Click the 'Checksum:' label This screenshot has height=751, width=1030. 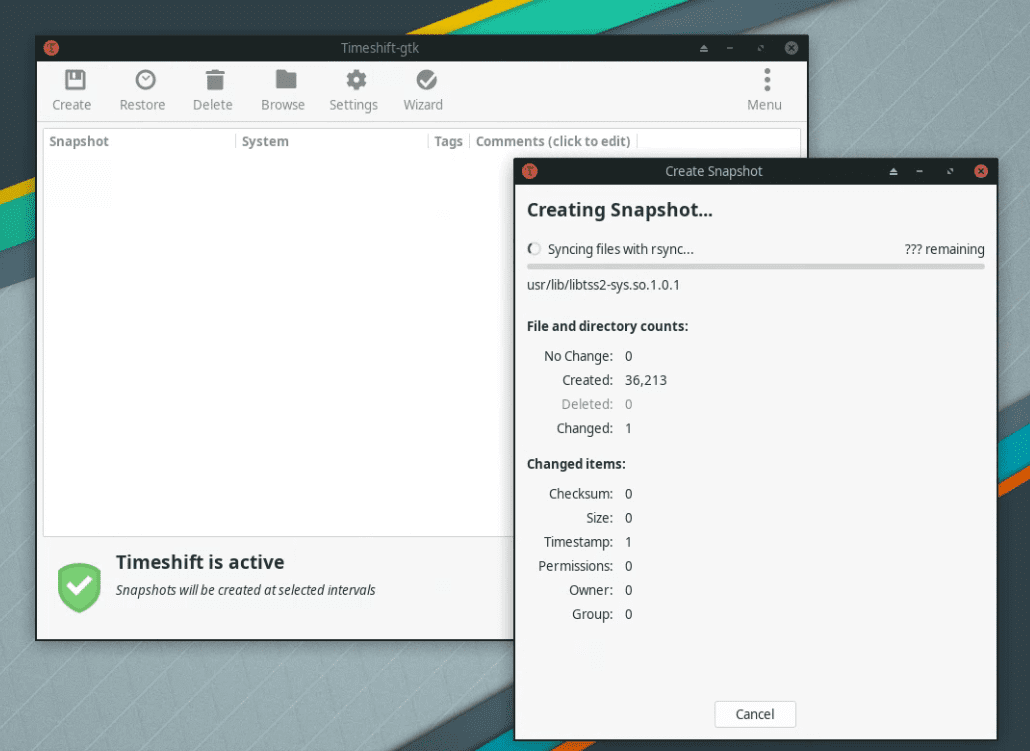(x=581, y=494)
